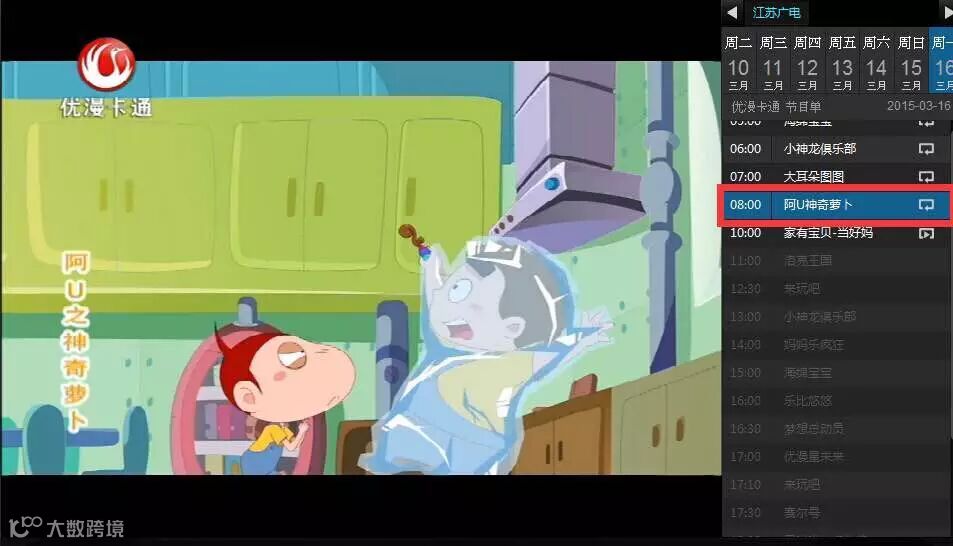Switch to 周二 10 三月 date tab
Viewport: 953px width, 546px height.
738,60
